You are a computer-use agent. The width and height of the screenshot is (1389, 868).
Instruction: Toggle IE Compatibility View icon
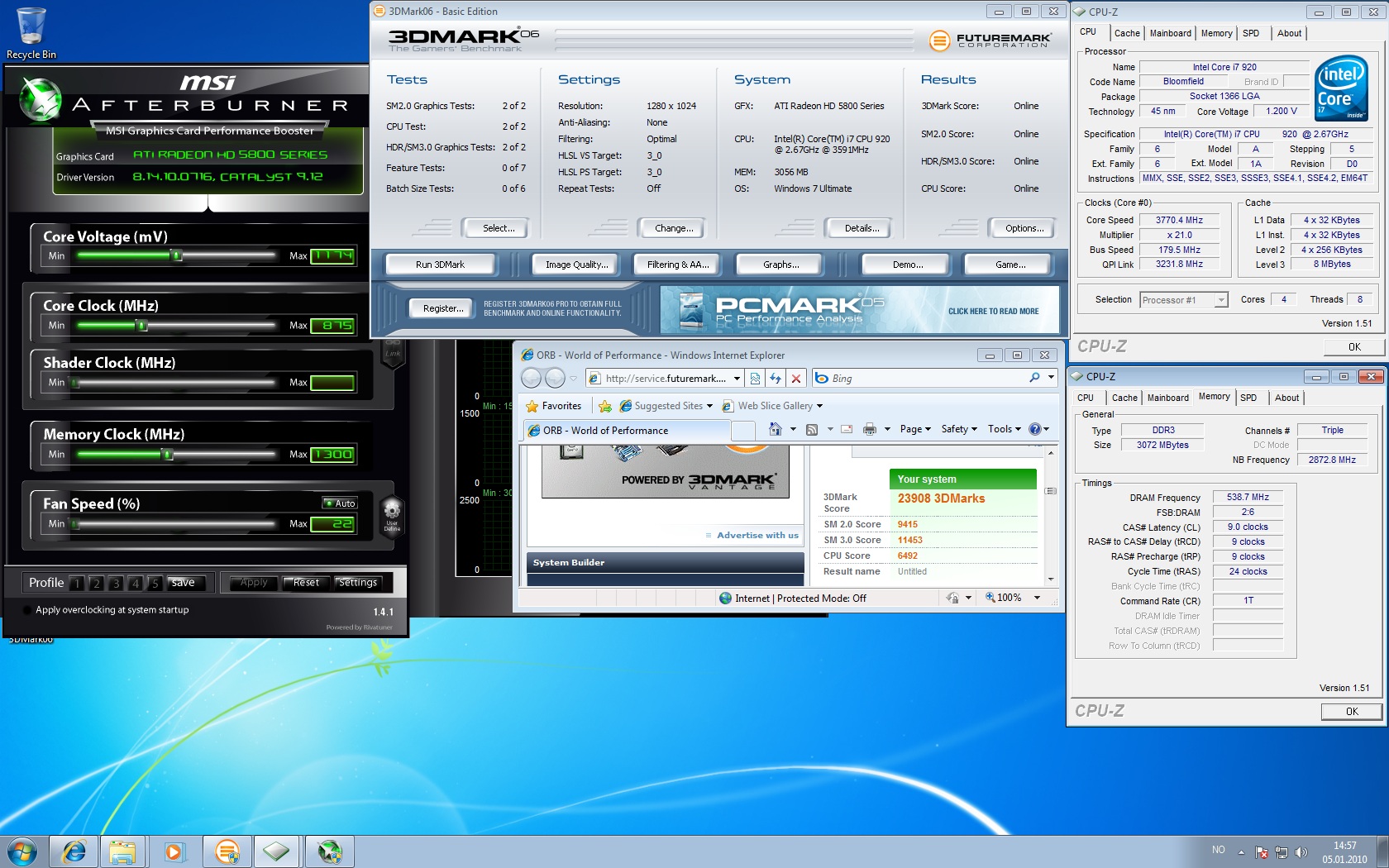coord(755,378)
